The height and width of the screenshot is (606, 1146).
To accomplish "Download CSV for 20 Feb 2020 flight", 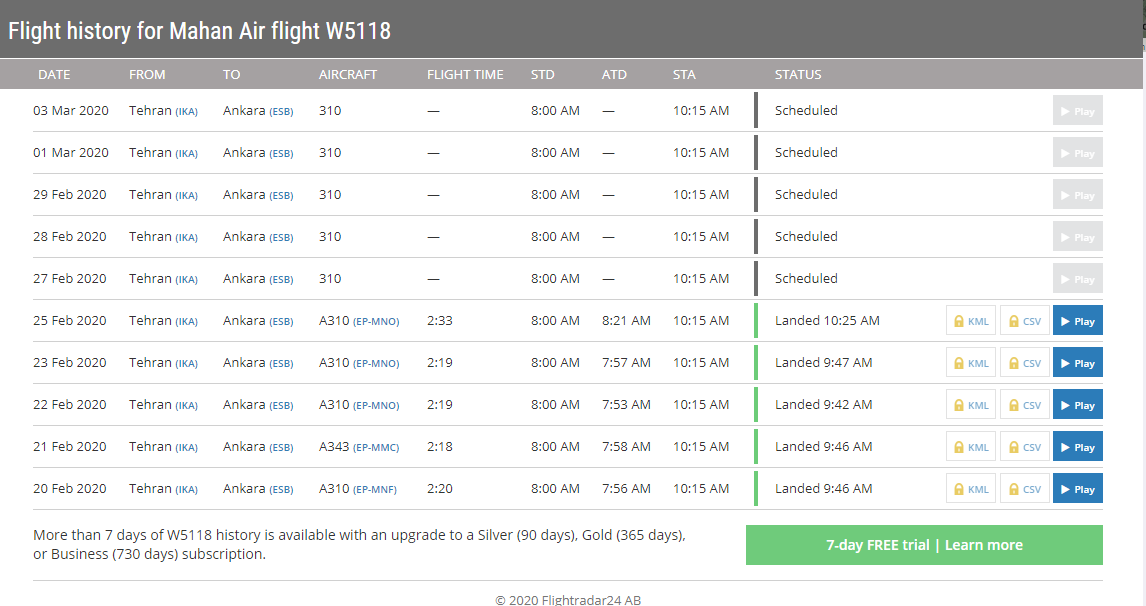I will click(1025, 489).
